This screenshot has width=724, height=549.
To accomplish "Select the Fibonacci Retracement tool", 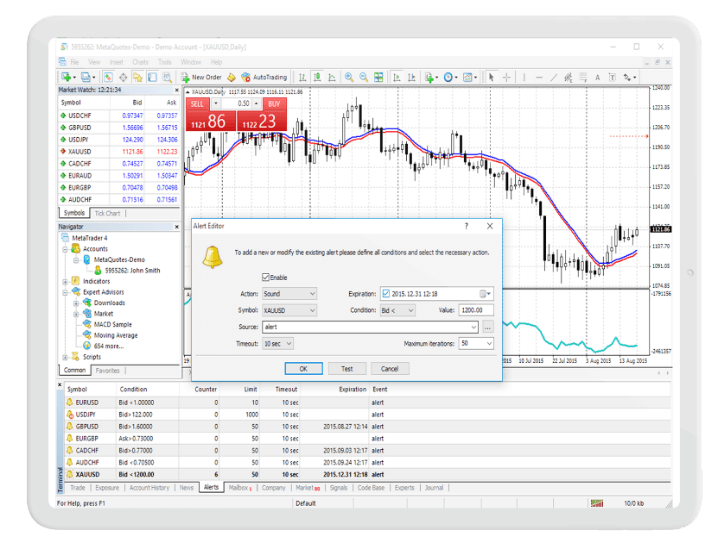I will click(x=583, y=77).
